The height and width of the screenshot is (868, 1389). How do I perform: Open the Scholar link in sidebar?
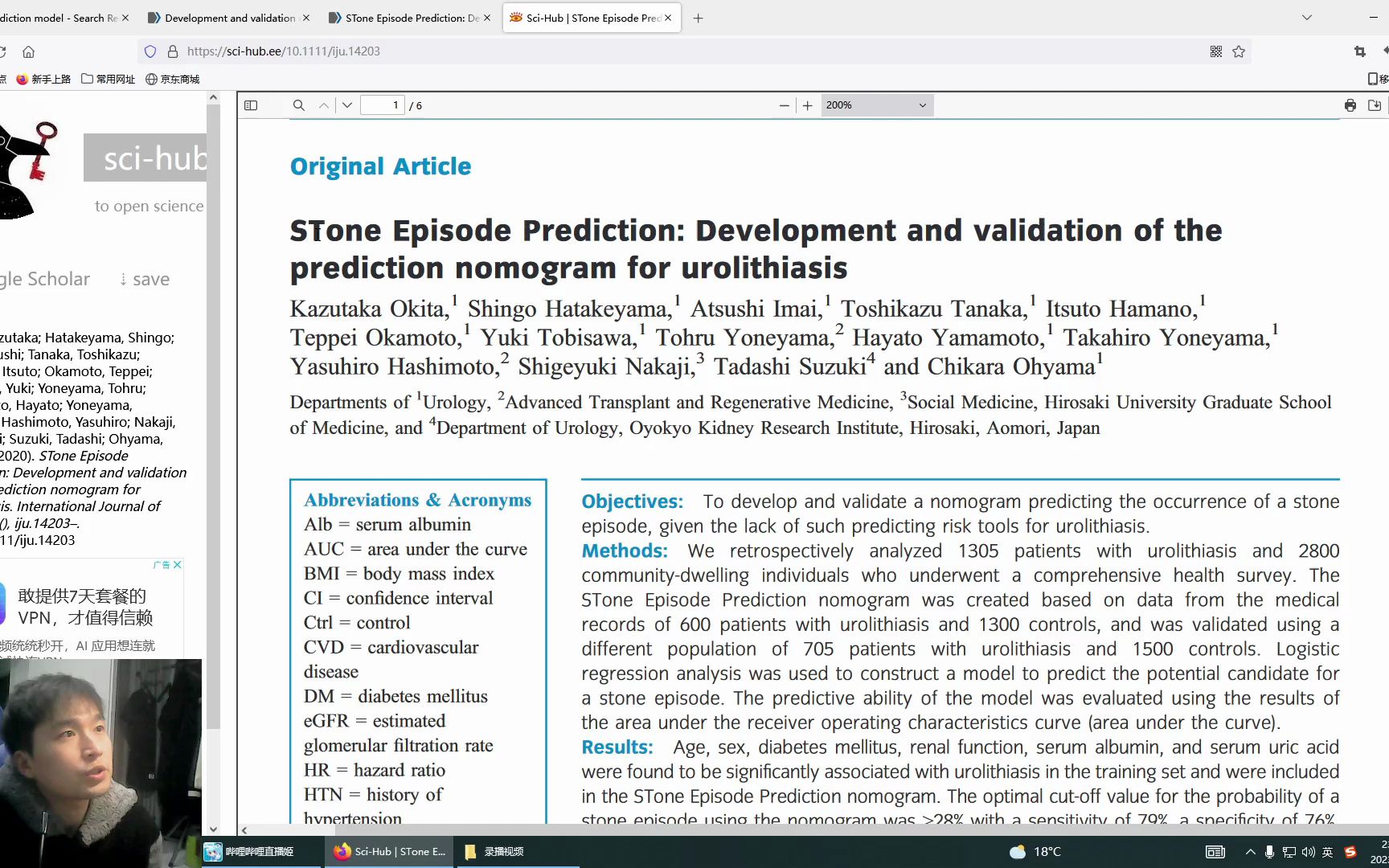(46, 279)
